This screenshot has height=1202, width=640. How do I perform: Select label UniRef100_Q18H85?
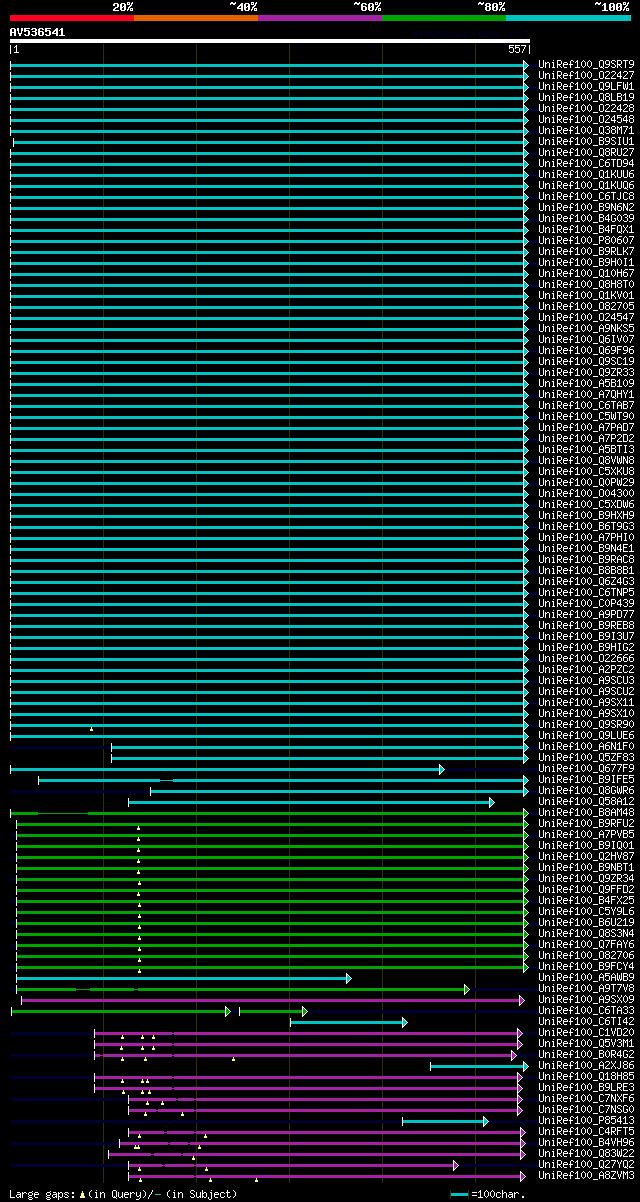(x=586, y=1076)
